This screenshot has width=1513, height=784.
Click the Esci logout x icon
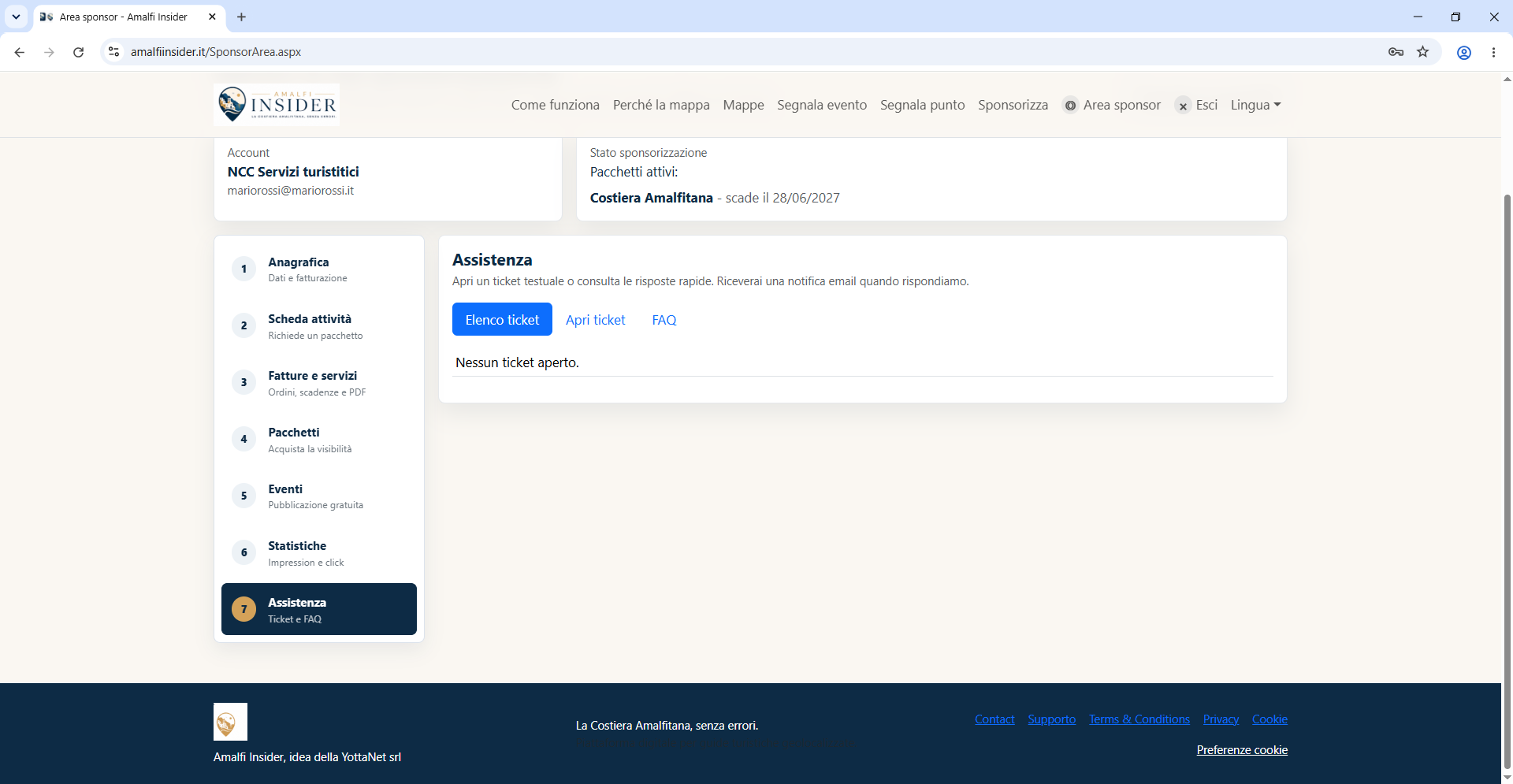(1183, 106)
